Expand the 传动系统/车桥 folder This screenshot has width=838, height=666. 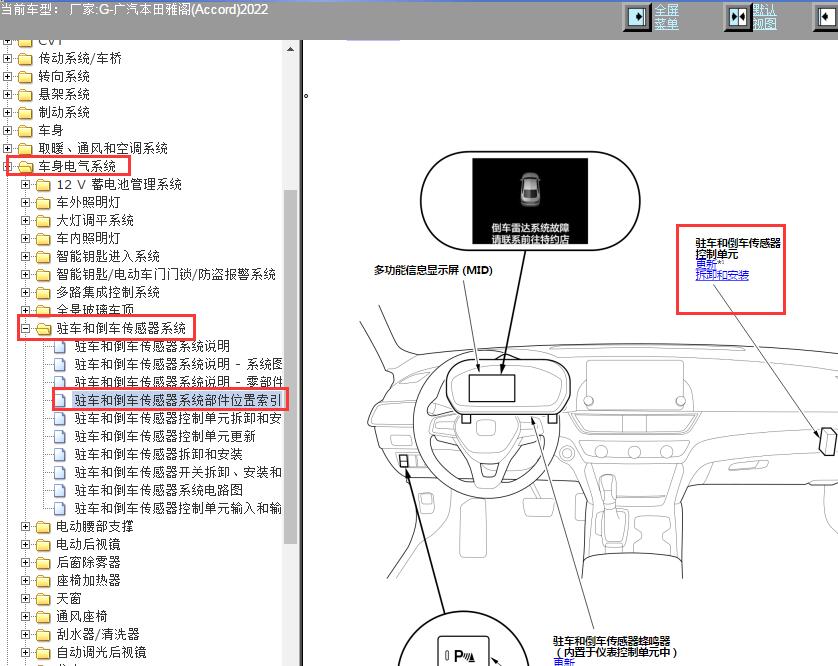(x=7, y=58)
